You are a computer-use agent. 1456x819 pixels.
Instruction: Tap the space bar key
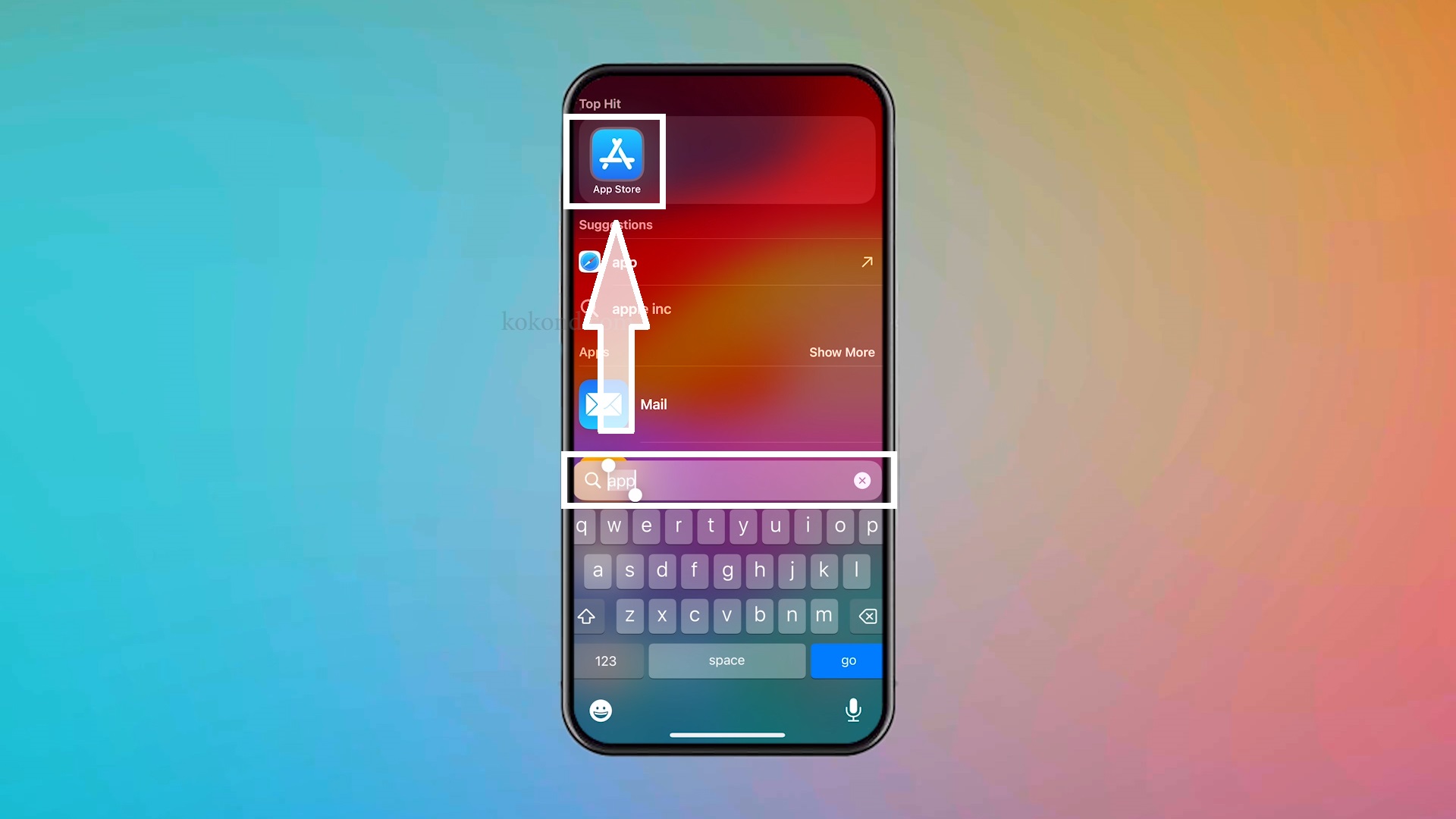click(727, 660)
